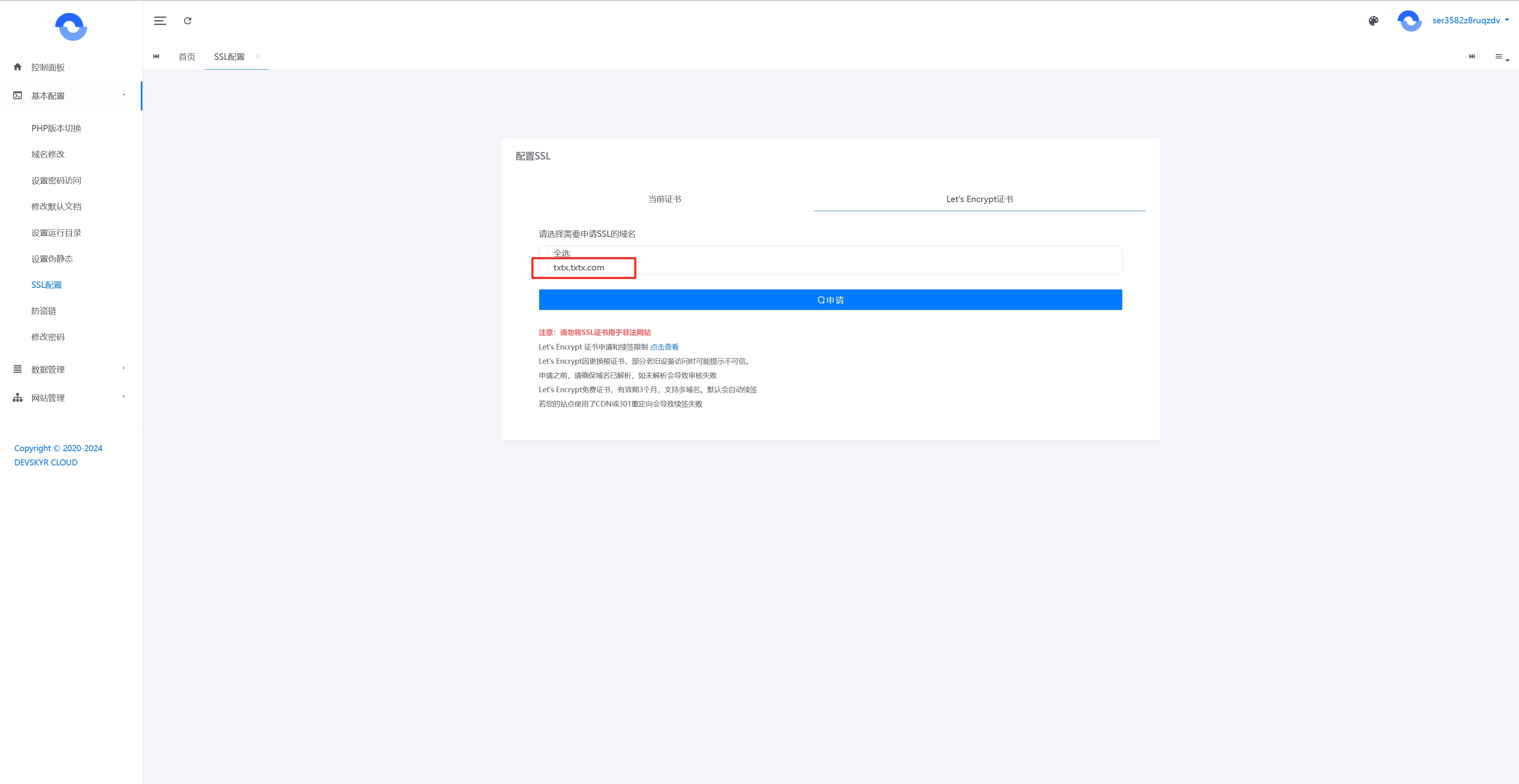This screenshot has width=1519, height=784.
Task: Check the txtx.txtx.com domain checkbox
Action: [544, 268]
